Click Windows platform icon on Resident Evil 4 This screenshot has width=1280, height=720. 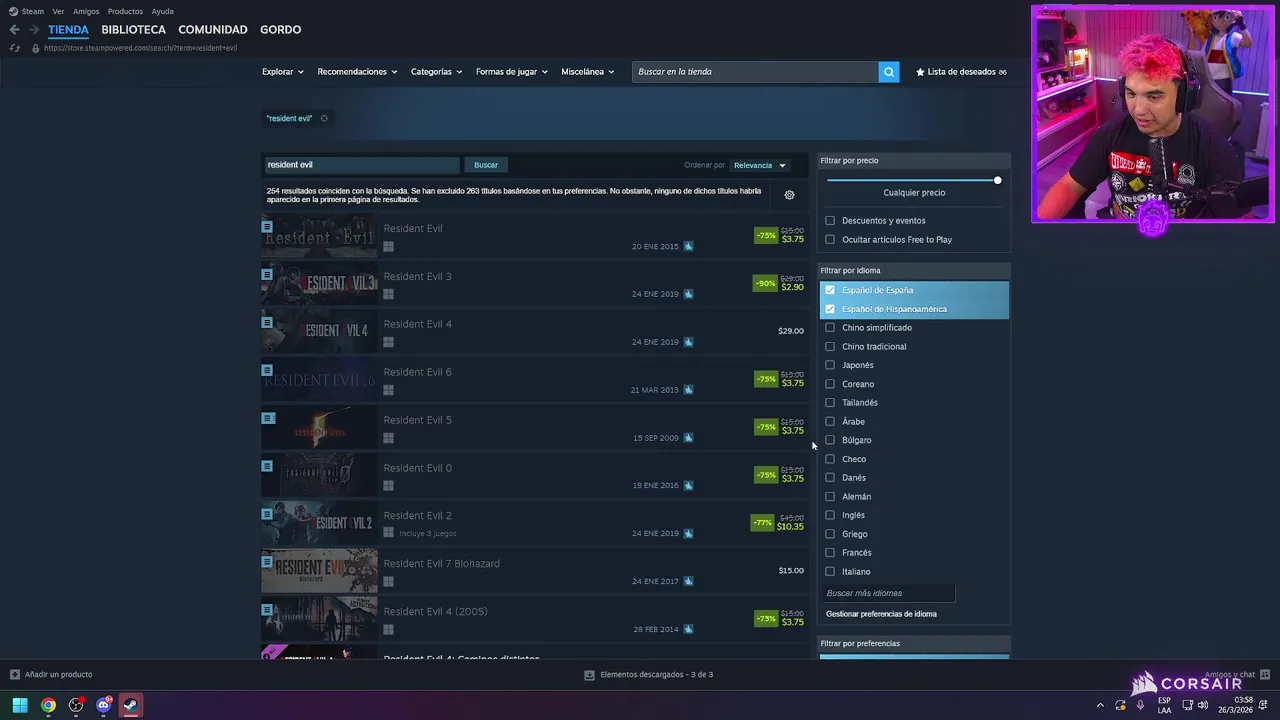coord(388,342)
